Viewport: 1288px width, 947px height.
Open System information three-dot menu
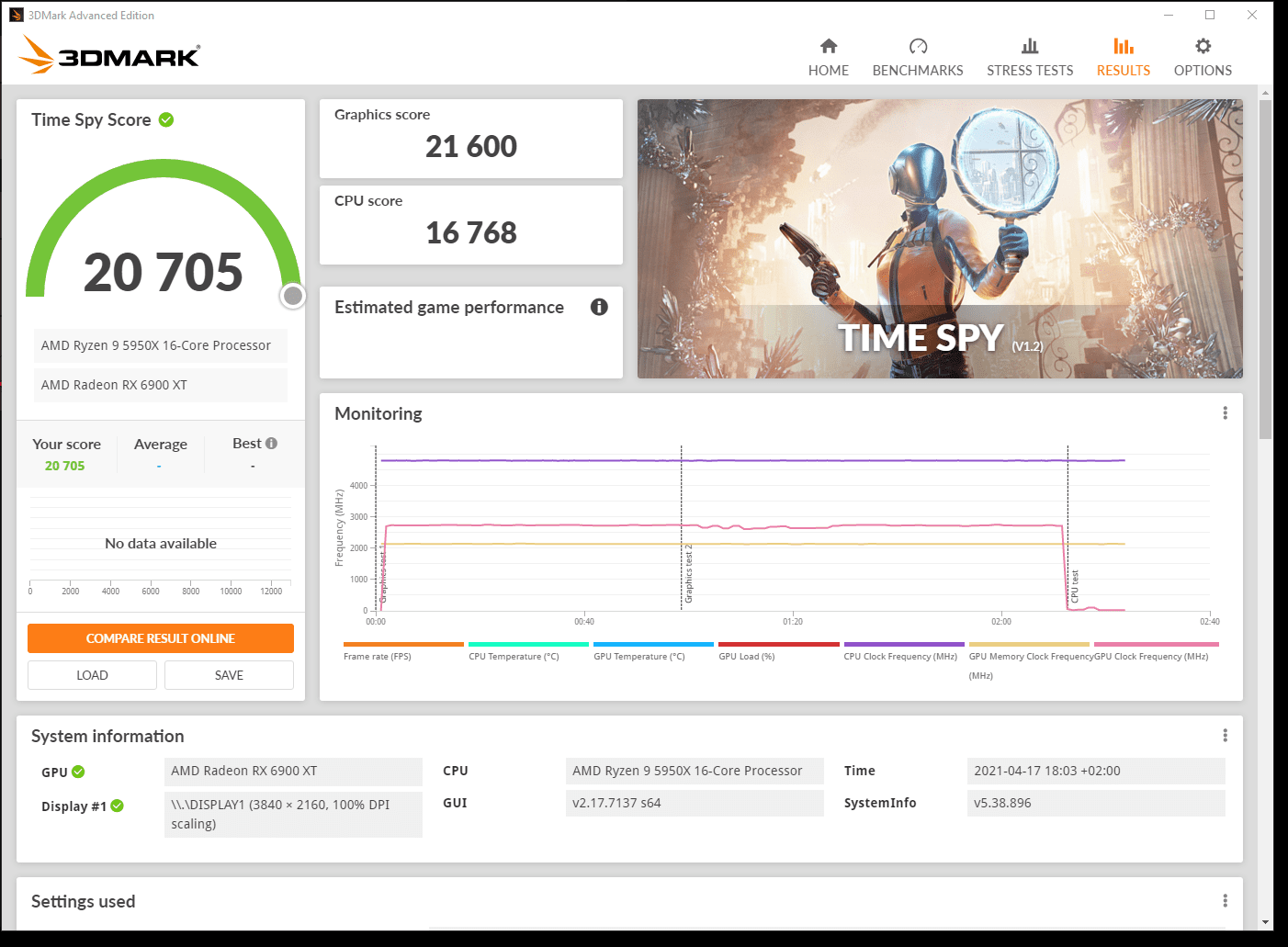(x=1225, y=736)
